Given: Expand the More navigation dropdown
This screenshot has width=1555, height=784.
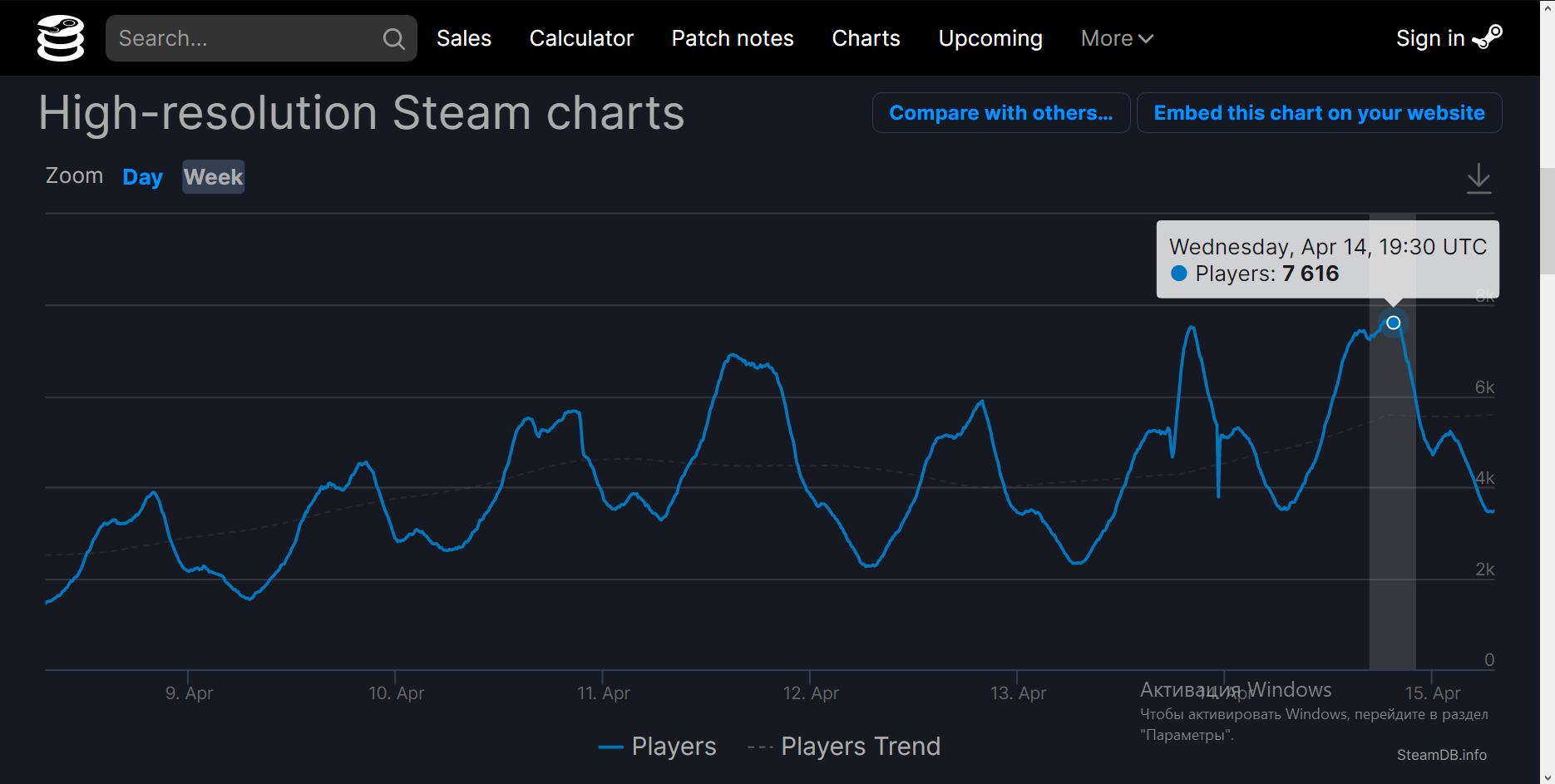Looking at the screenshot, I should point(1117,38).
